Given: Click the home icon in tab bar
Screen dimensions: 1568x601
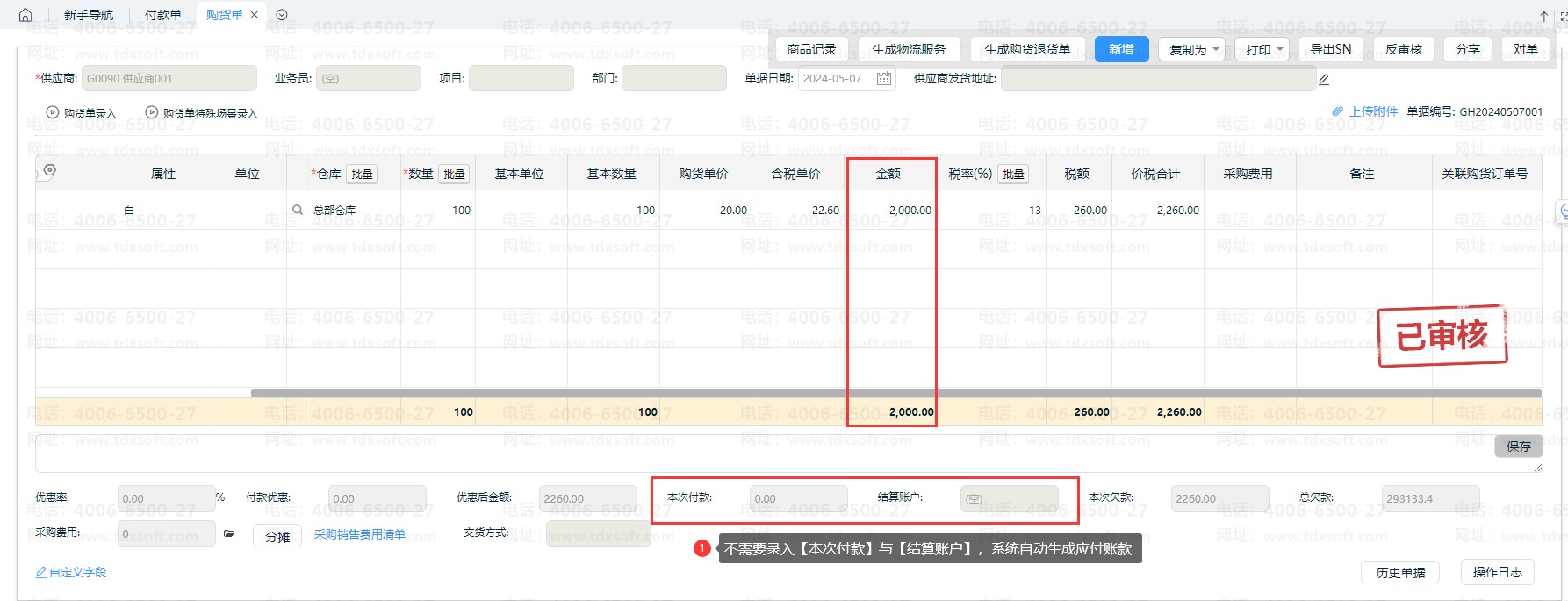Looking at the screenshot, I should click(25, 15).
